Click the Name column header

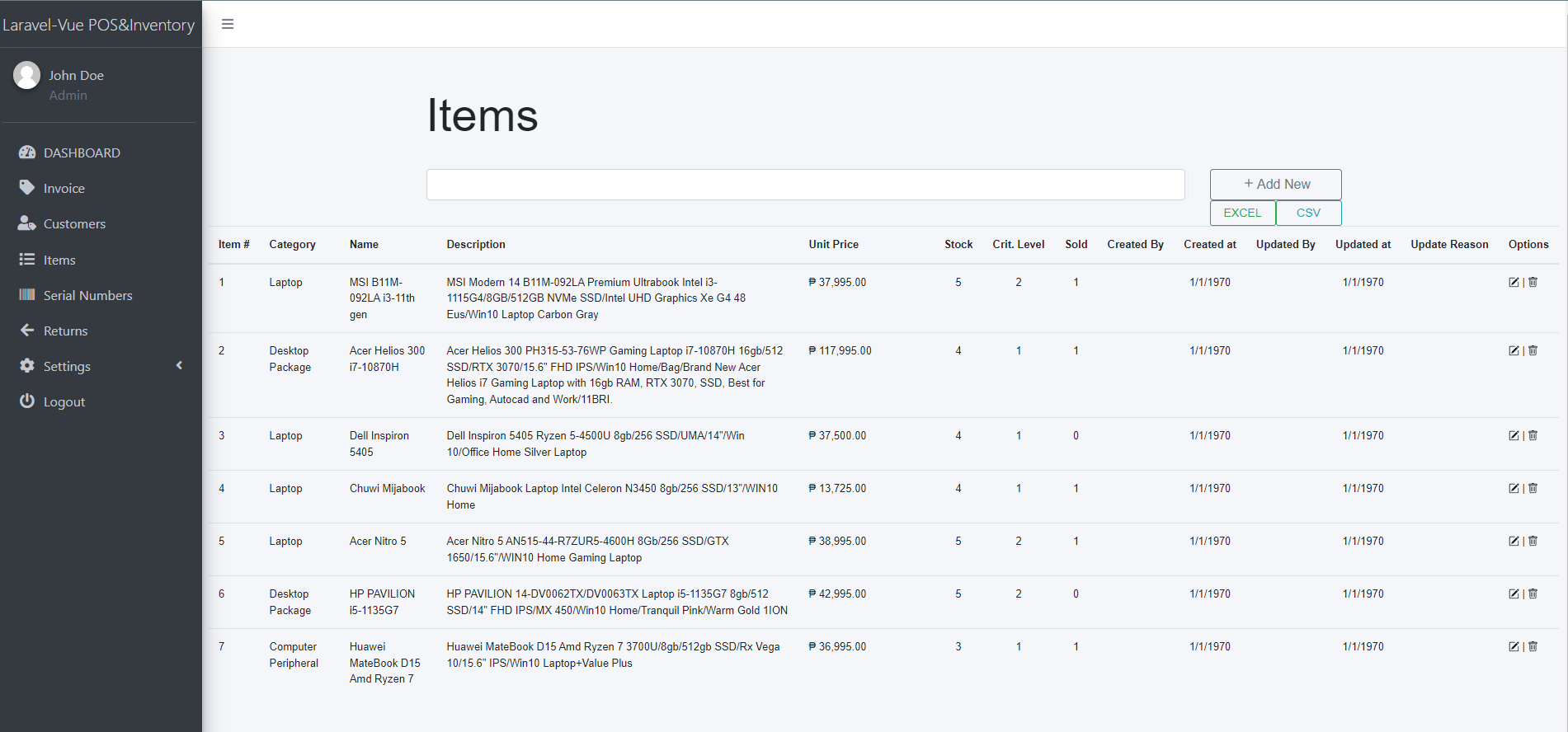click(x=364, y=244)
